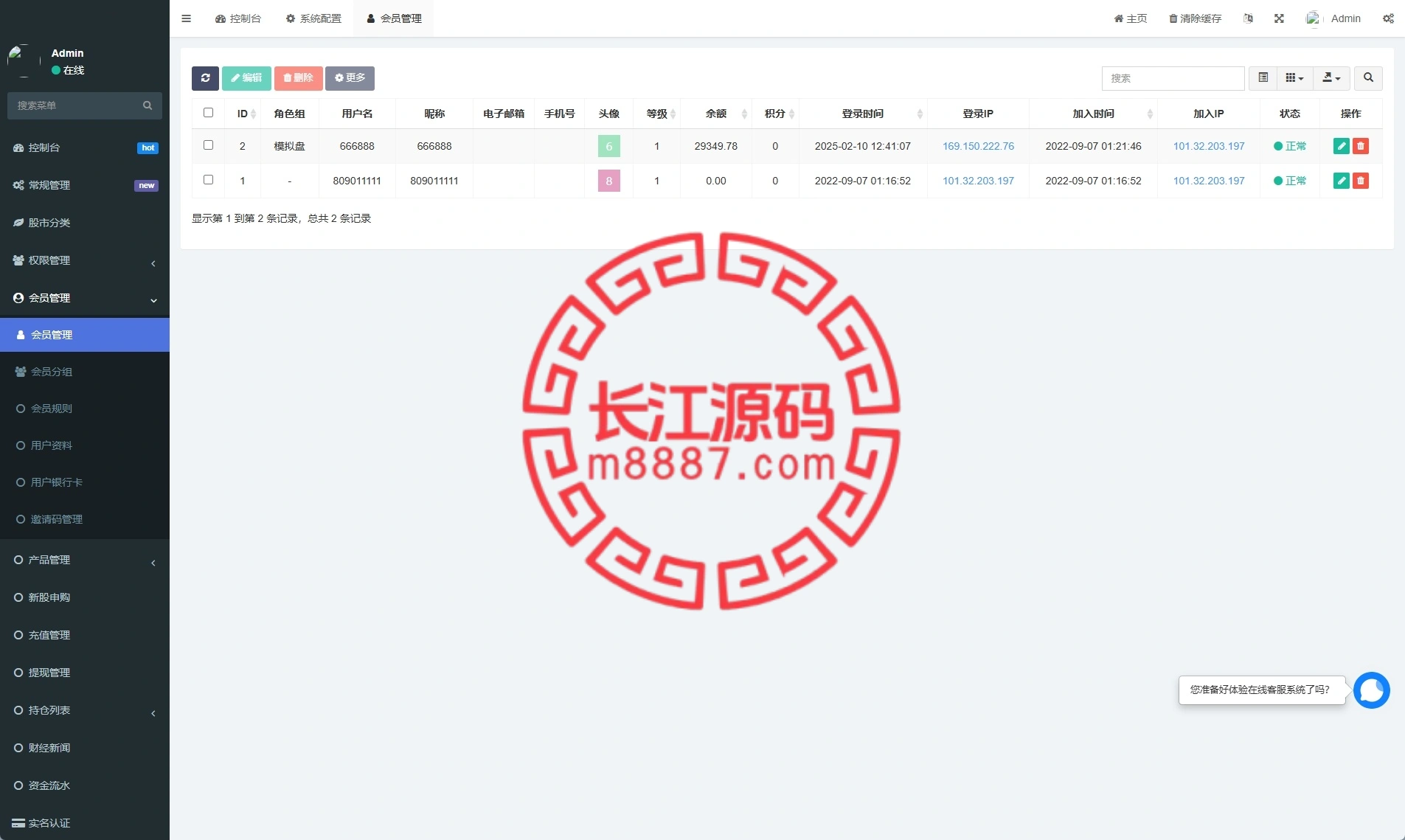Open 资金流水 in the sidebar
The width and height of the screenshot is (1405, 840).
pyautogui.click(x=85, y=785)
